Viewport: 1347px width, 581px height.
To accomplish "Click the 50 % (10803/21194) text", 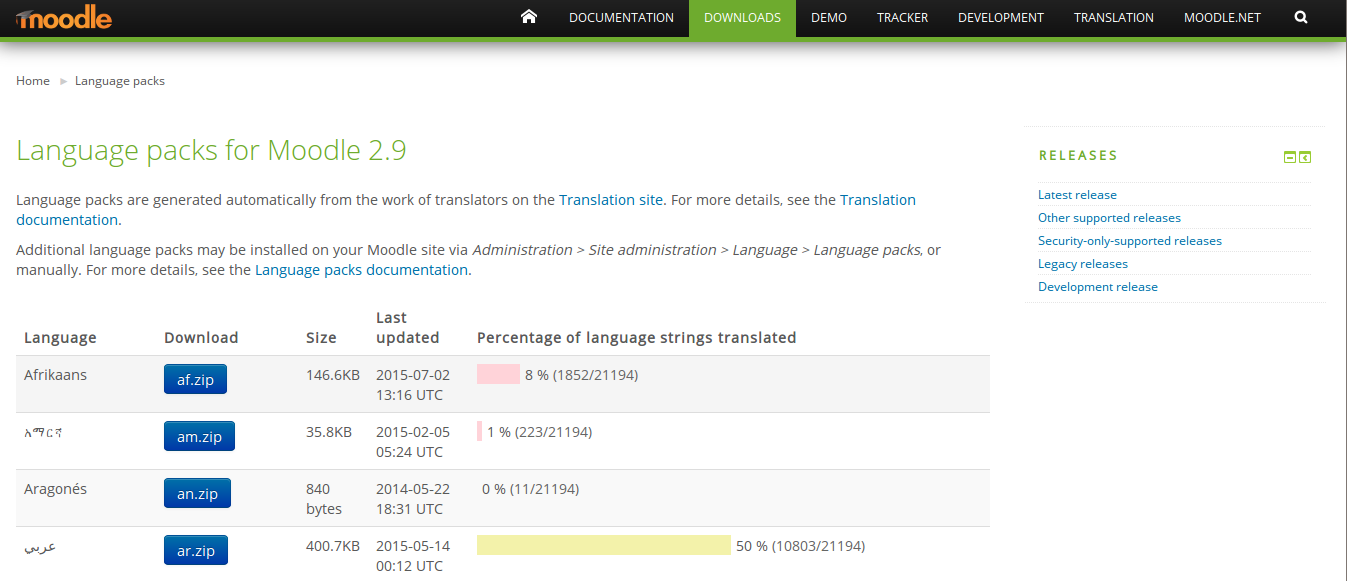I will pyautogui.click(x=800, y=546).
